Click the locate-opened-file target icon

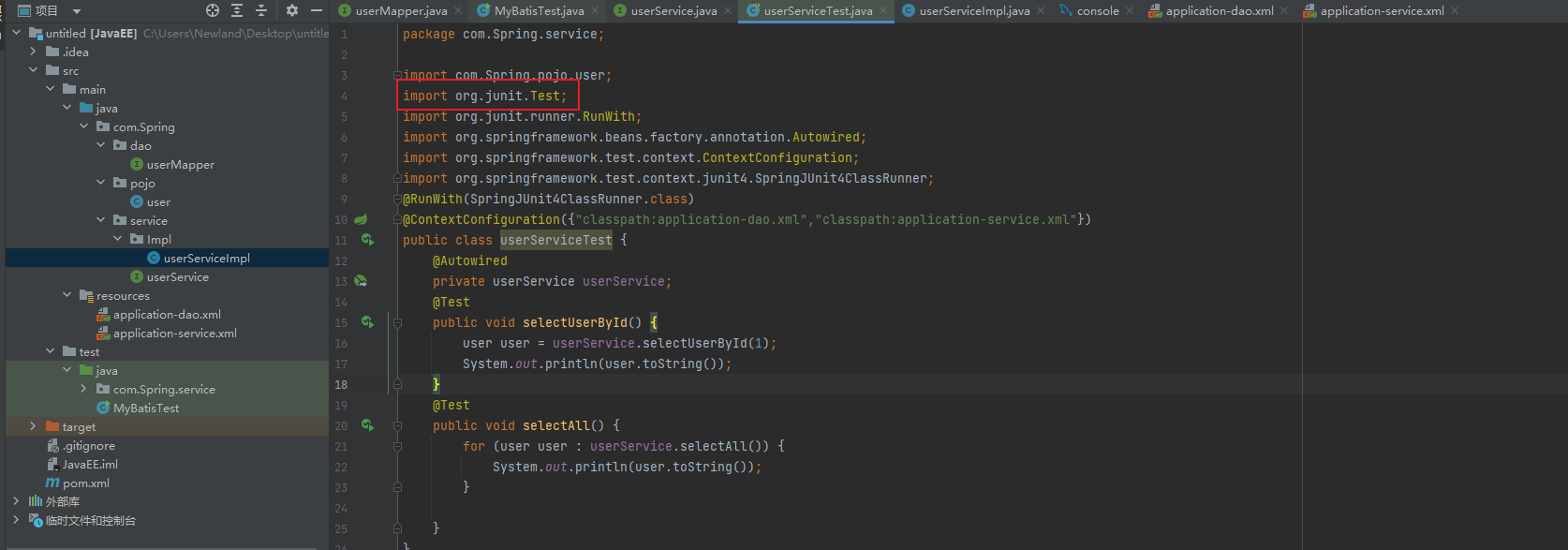point(213,10)
